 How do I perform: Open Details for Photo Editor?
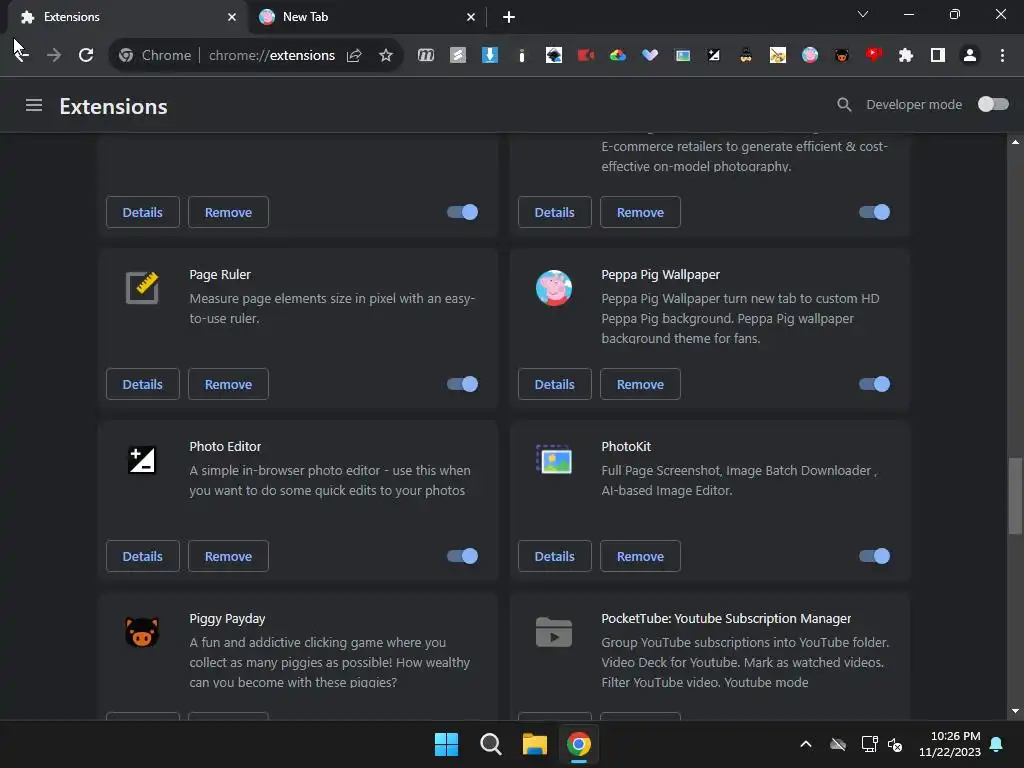tap(142, 556)
